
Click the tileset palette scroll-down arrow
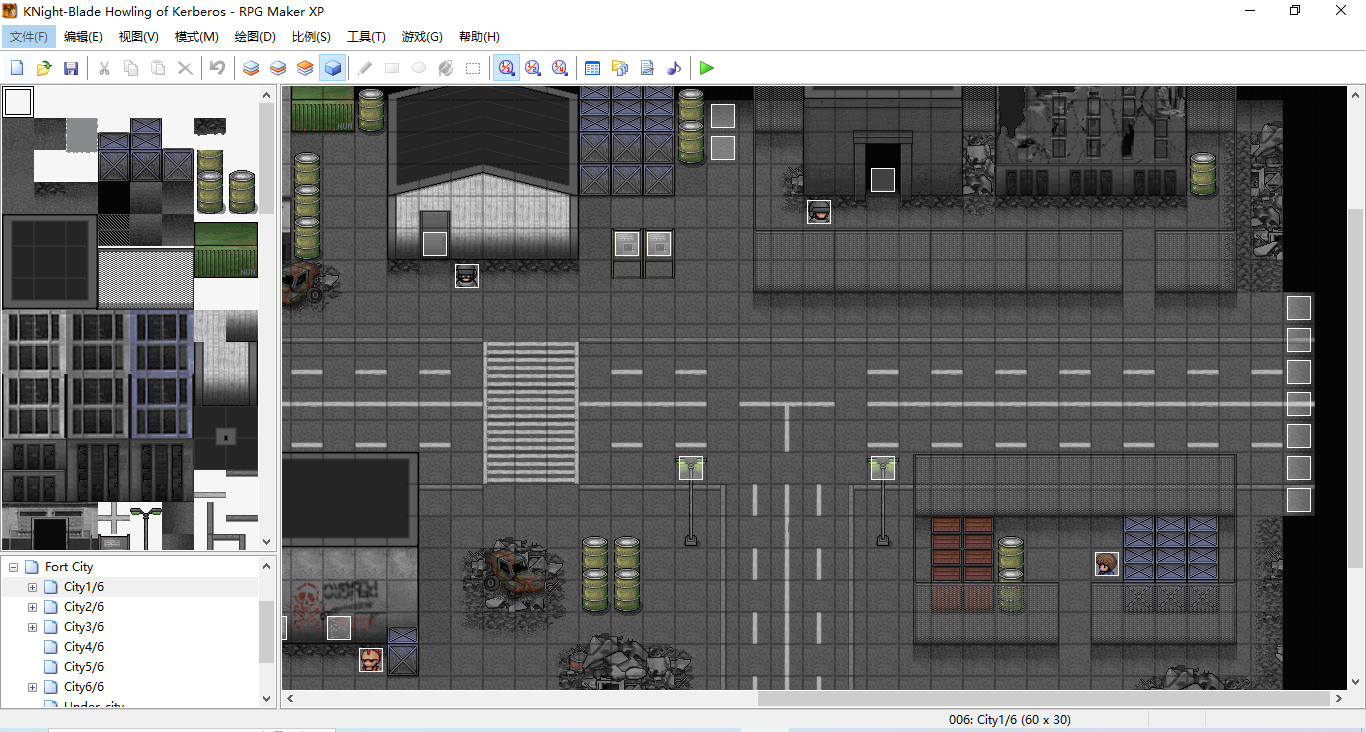[x=267, y=541]
